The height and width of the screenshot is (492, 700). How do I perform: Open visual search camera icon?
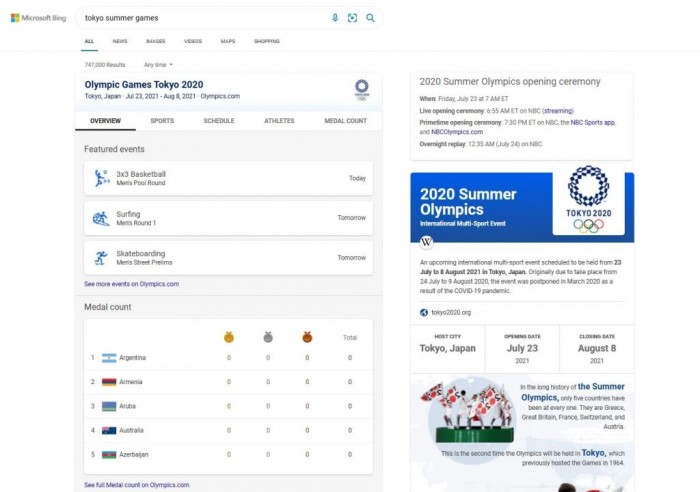(x=352, y=18)
